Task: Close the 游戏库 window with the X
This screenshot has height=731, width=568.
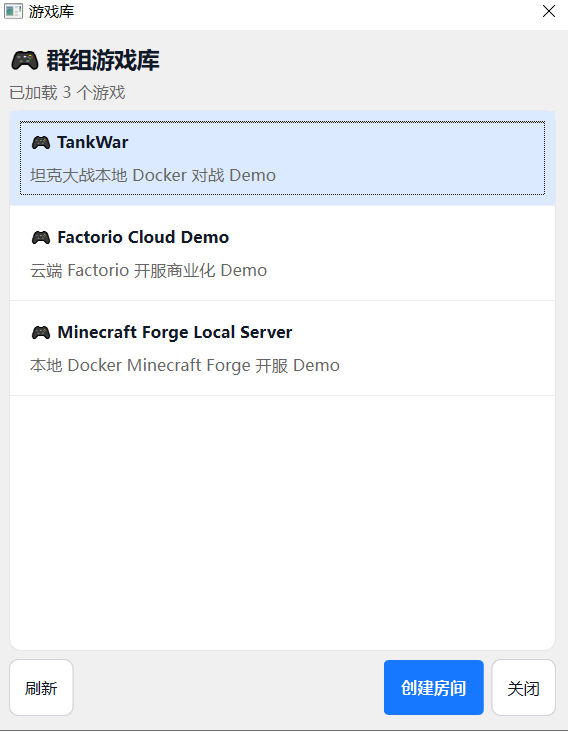Action: [x=549, y=11]
